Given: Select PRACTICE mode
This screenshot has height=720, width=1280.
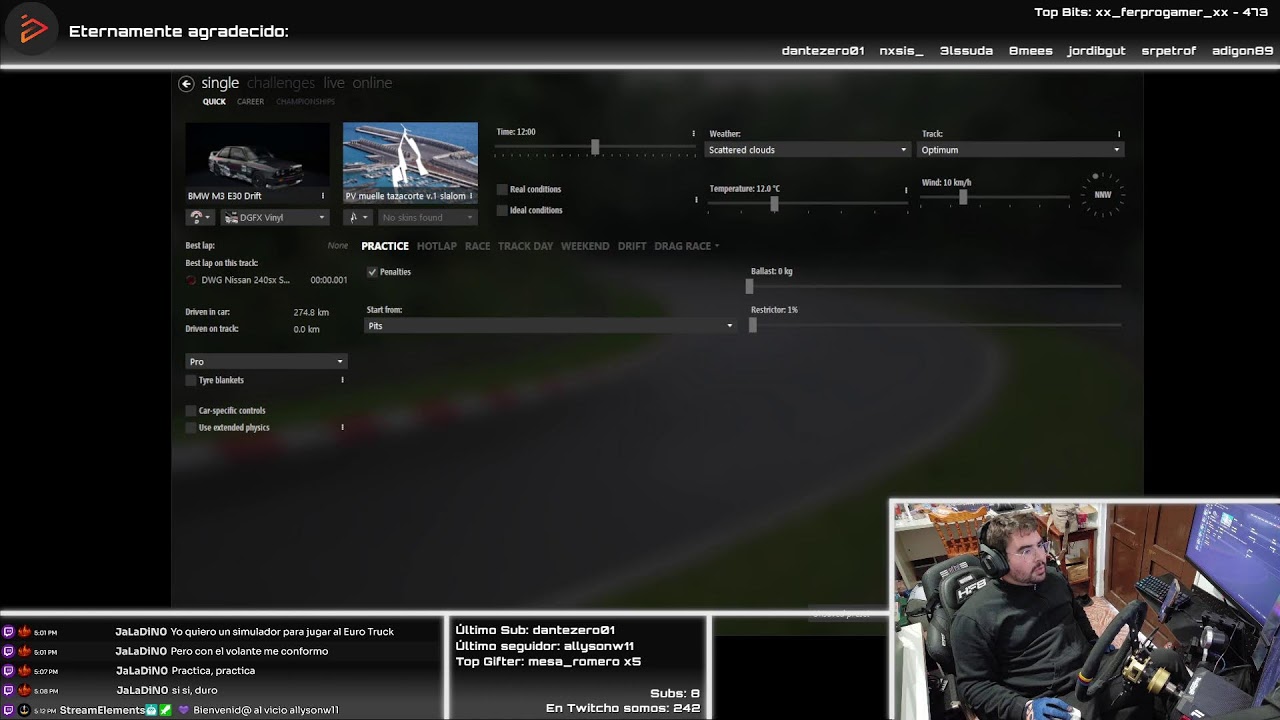Looking at the screenshot, I should 385,246.
